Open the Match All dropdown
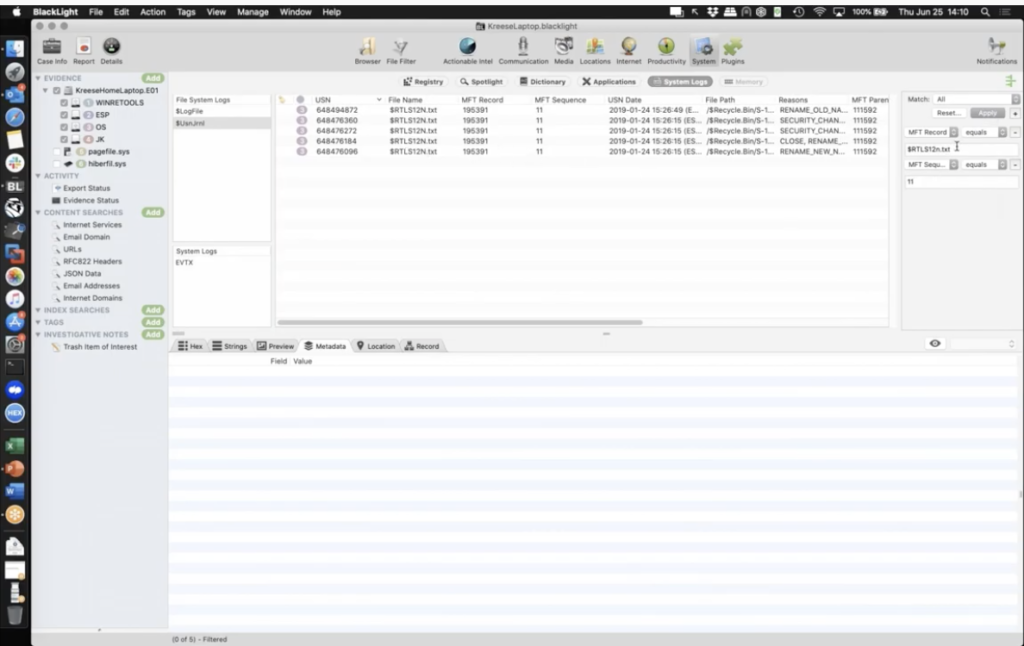The height and width of the screenshot is (646, 1024). pos(977,99)
